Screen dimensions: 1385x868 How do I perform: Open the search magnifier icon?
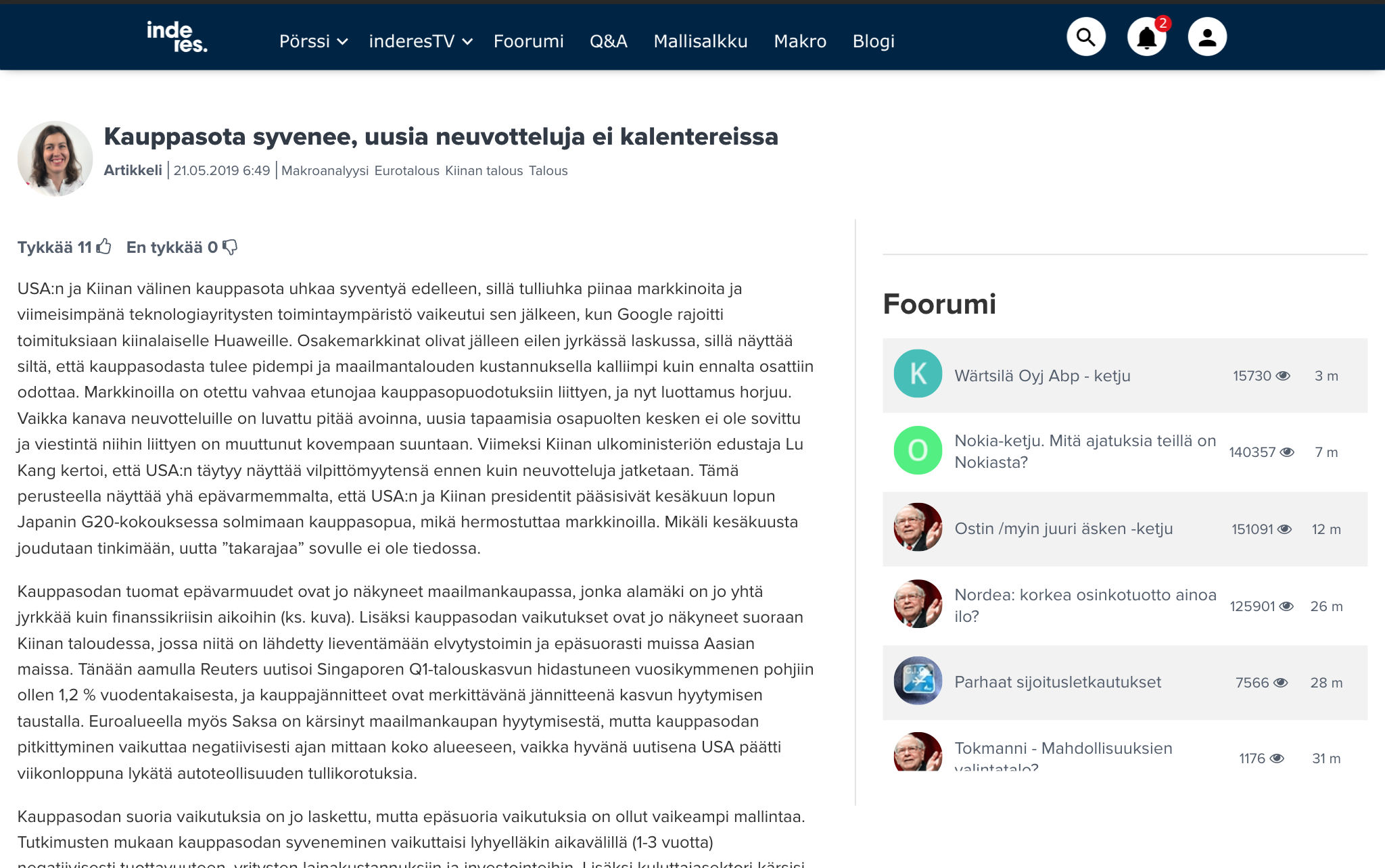tap(1086, 37)
